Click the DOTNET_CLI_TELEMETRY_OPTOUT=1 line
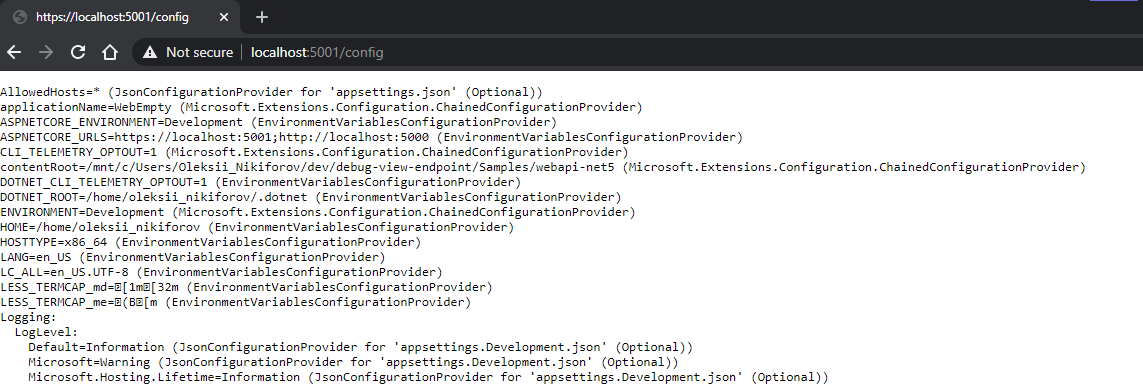Screen dimensions: 1143x387 pos(260,182)
